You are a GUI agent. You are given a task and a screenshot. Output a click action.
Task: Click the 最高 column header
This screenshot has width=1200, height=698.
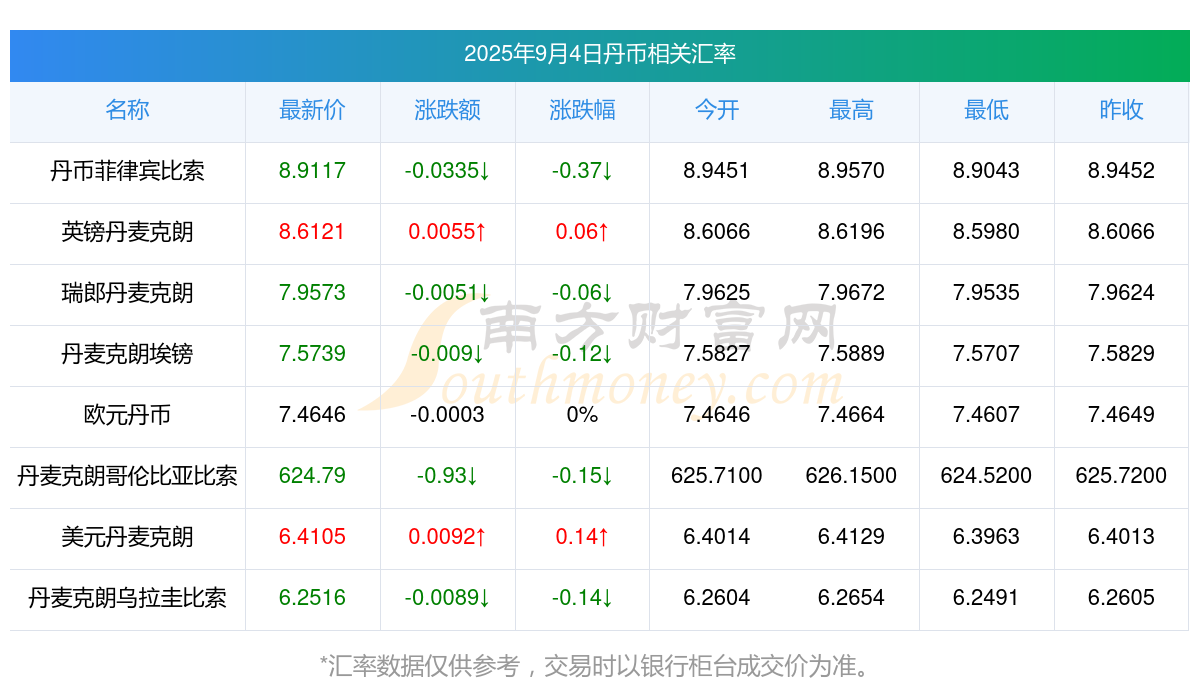click(x=852, y=110)
